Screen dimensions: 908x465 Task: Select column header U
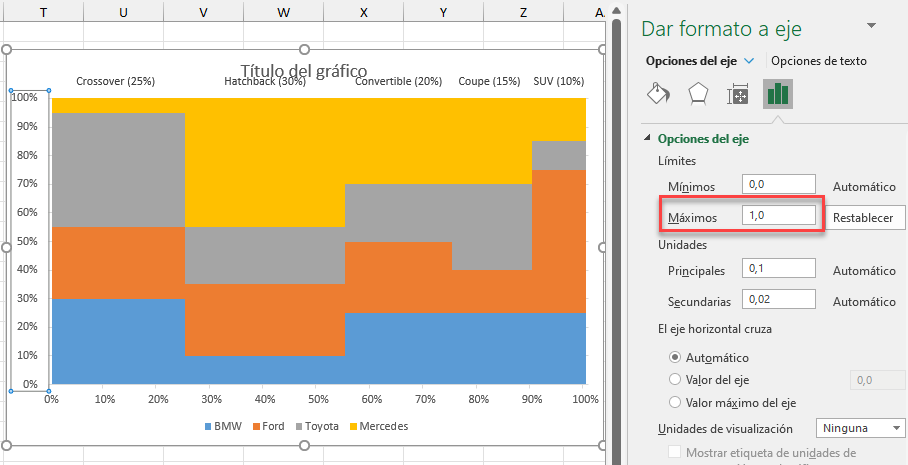pyautogui.click(x=123, y=12)
